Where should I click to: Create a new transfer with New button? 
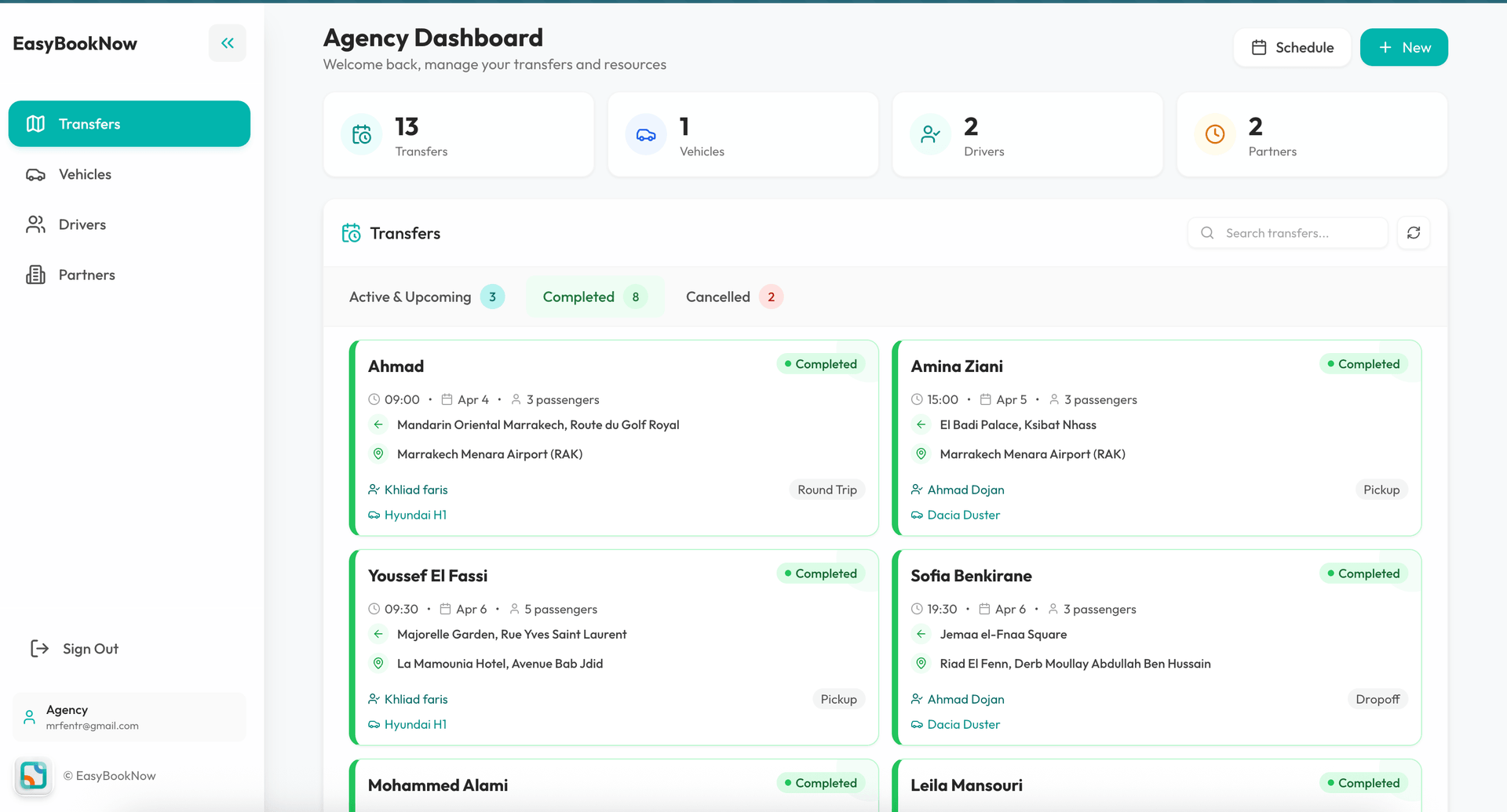[1404, 47]
